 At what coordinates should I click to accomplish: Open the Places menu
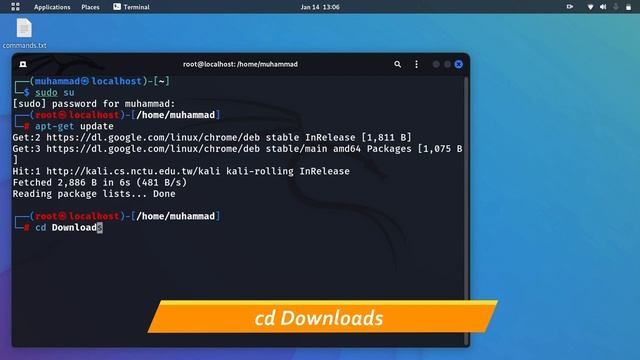point(90,7)
